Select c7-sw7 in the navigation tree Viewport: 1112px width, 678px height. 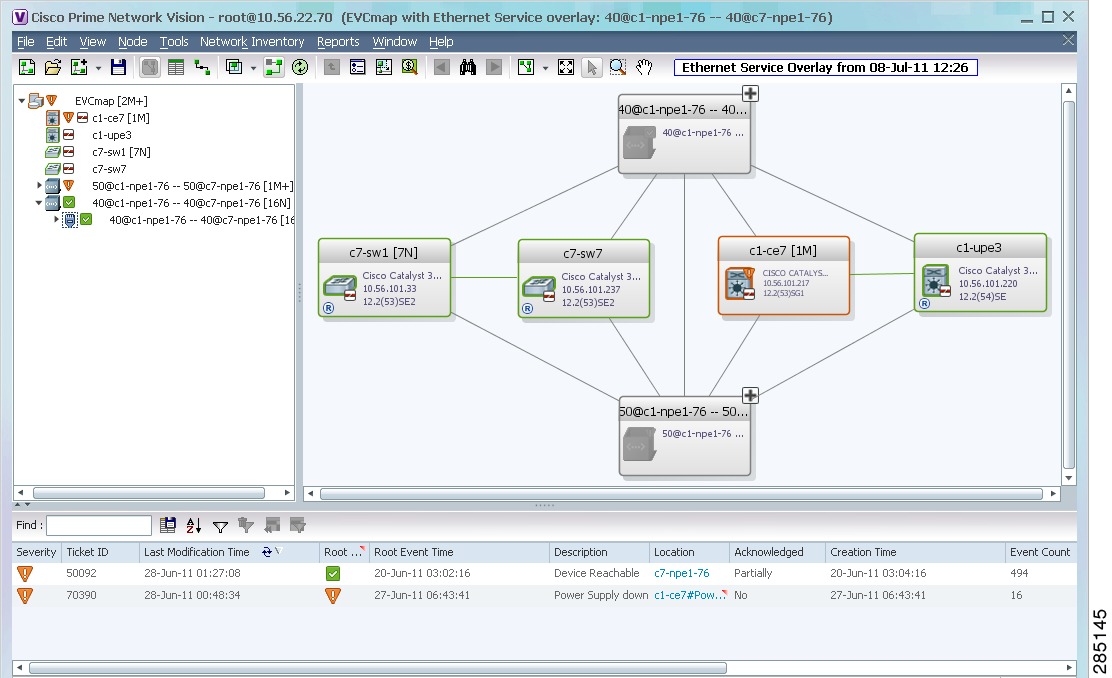tap(109, 169)
